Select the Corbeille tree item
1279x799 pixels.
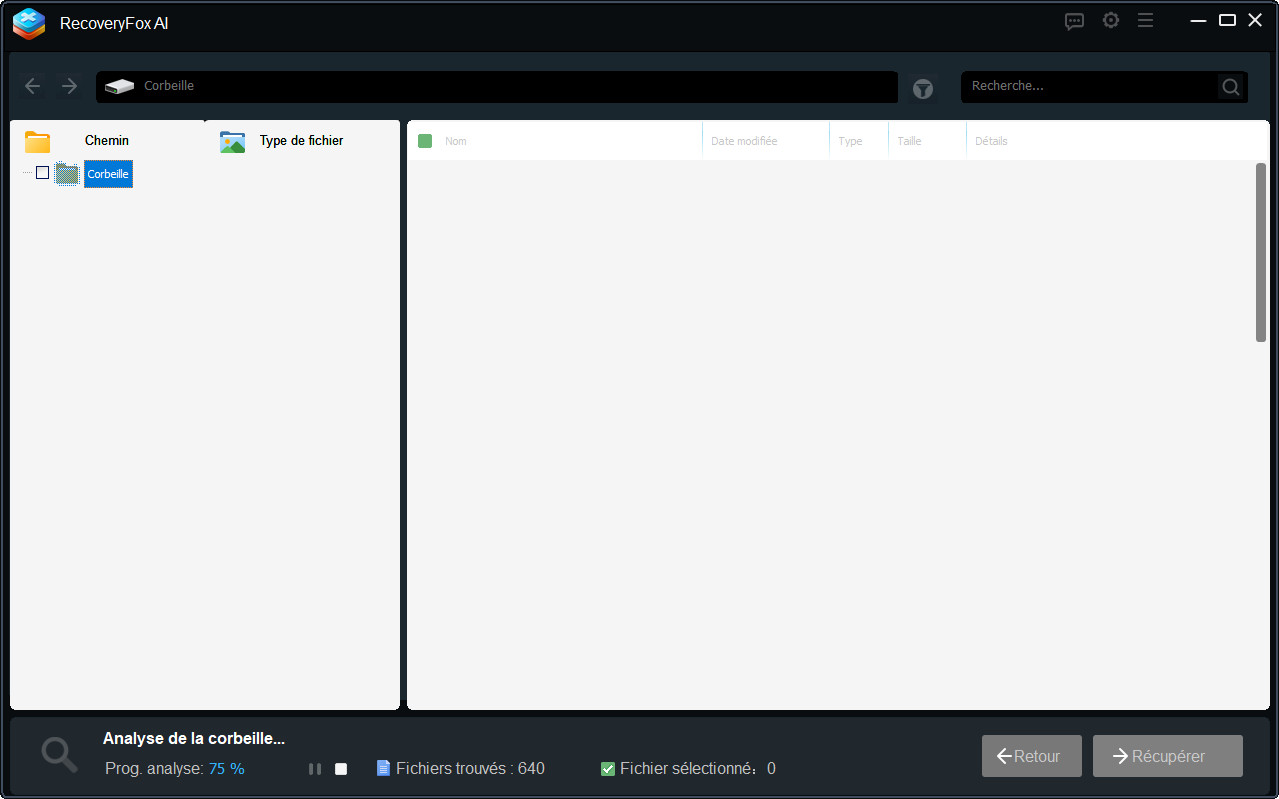tap(108, 174)
